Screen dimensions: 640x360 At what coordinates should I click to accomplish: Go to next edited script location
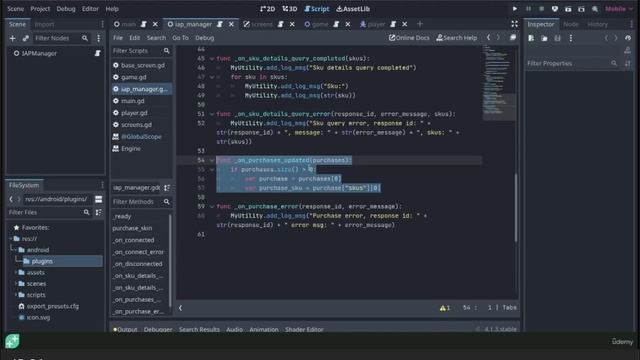[x=498, y=38]
